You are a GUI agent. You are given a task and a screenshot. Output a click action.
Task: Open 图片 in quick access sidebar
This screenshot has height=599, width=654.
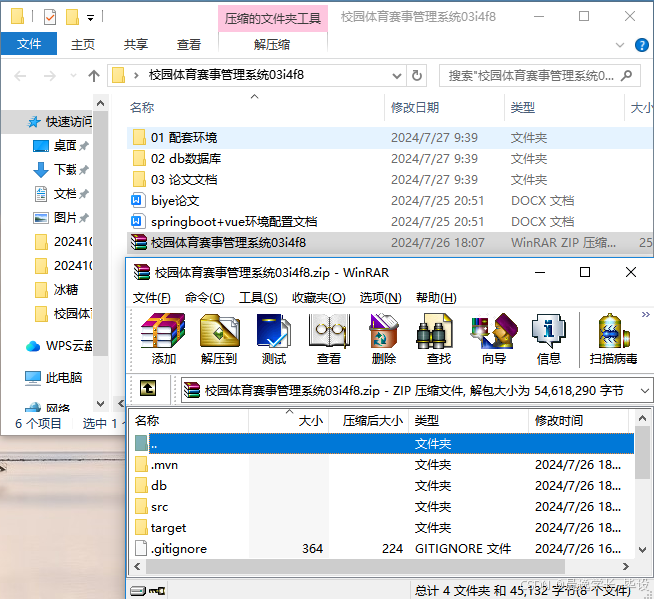[60, 218]
